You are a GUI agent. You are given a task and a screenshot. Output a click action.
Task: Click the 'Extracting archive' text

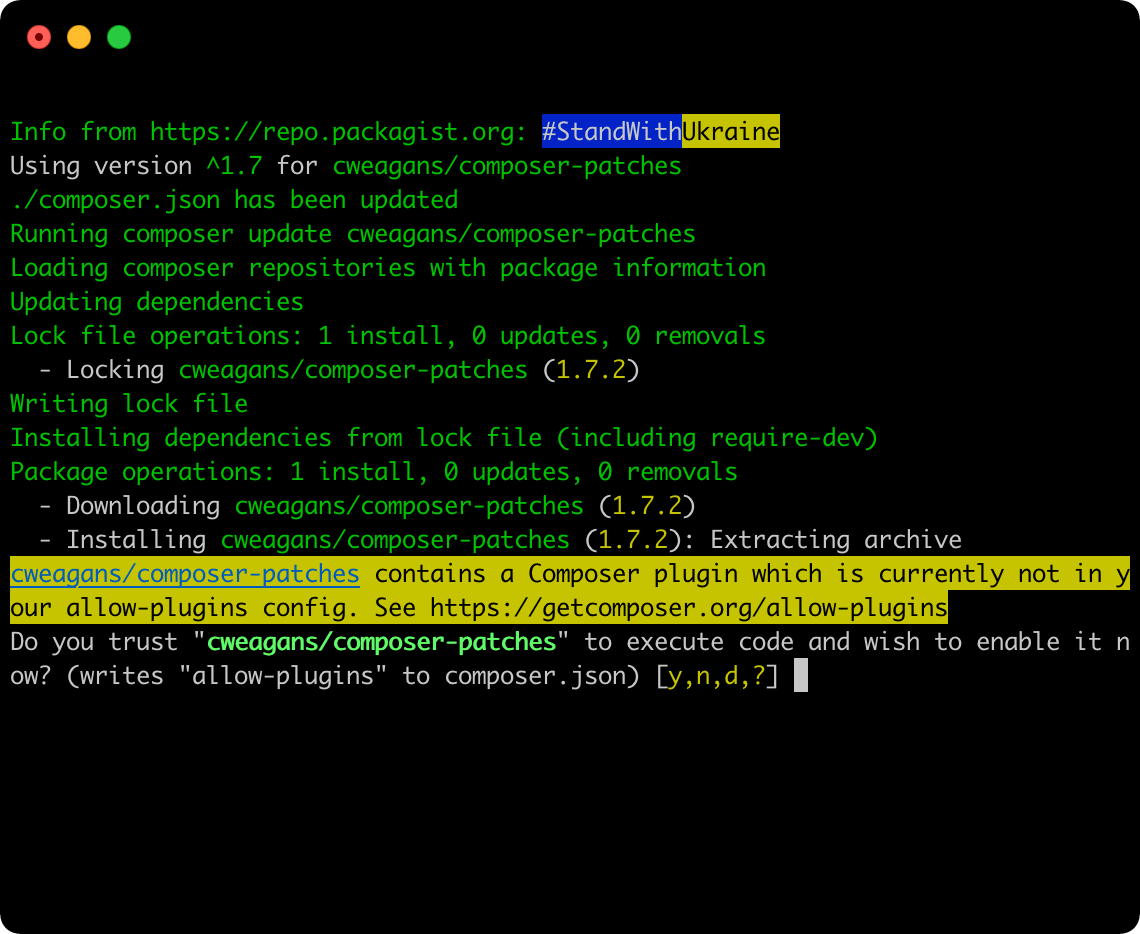(x=836, y=540)
